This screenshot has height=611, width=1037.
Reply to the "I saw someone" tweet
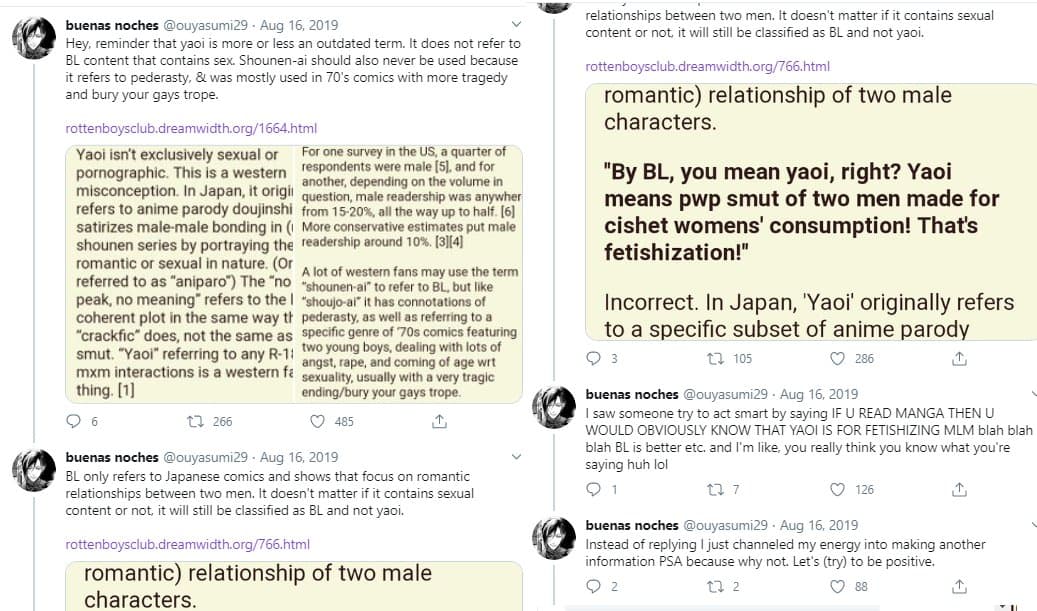coord(592,489)
